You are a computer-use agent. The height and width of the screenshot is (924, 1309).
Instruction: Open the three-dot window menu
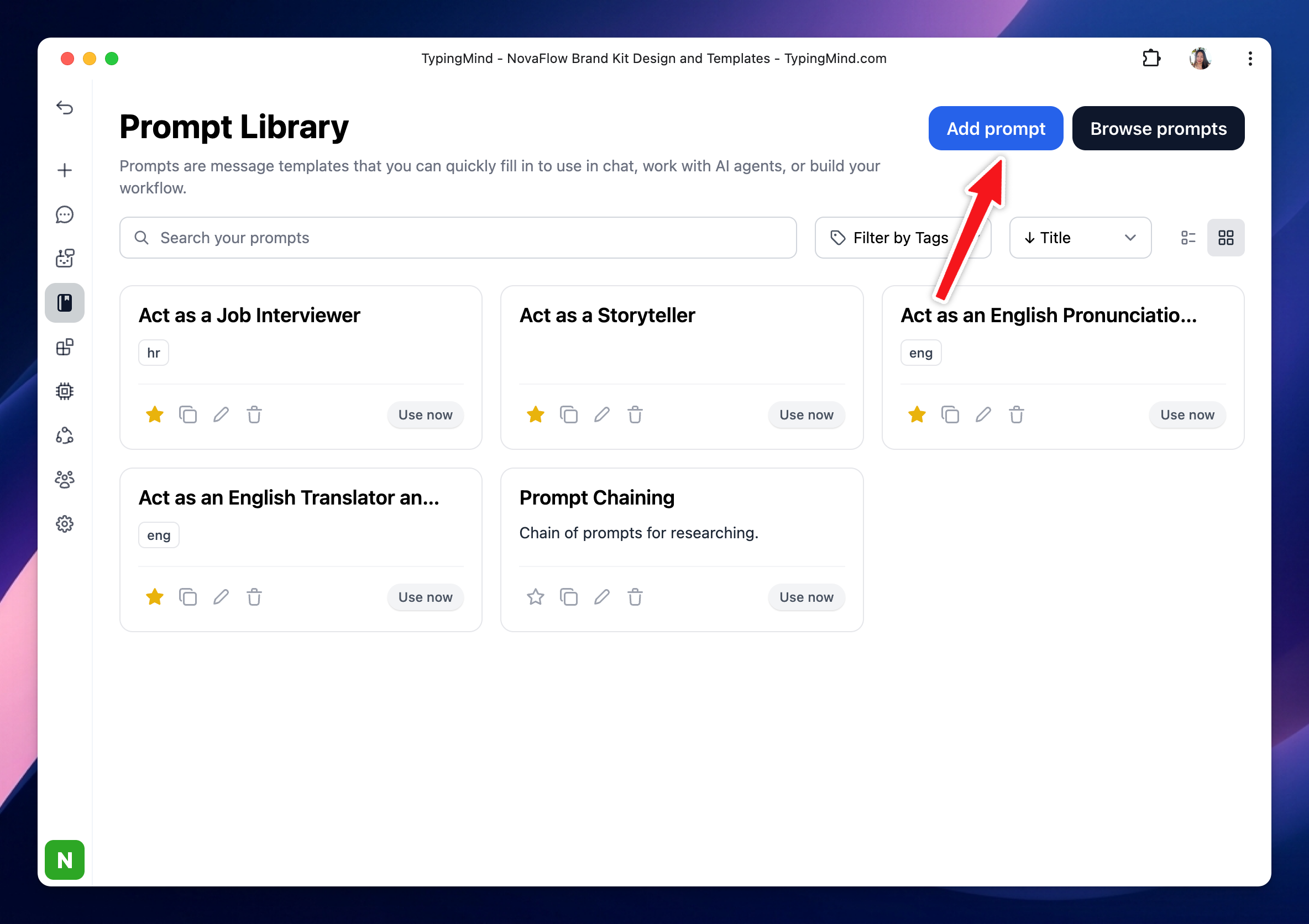click(1250, 58)
